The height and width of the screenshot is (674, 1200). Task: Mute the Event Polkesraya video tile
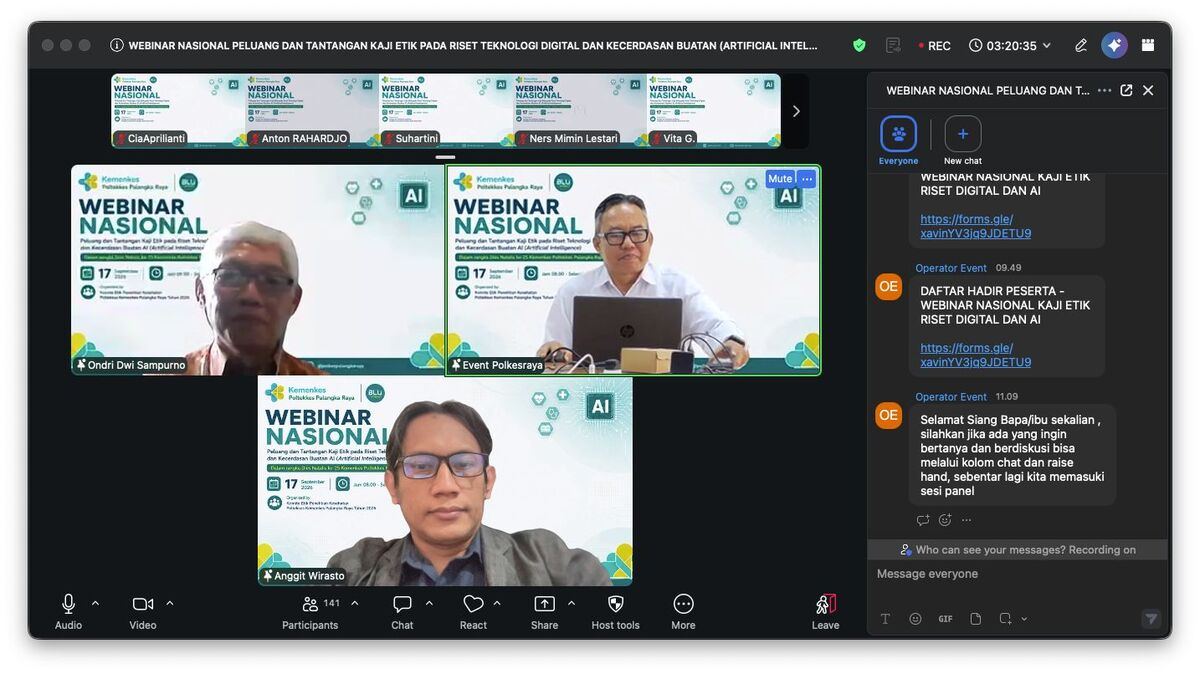tap(780, 179)
